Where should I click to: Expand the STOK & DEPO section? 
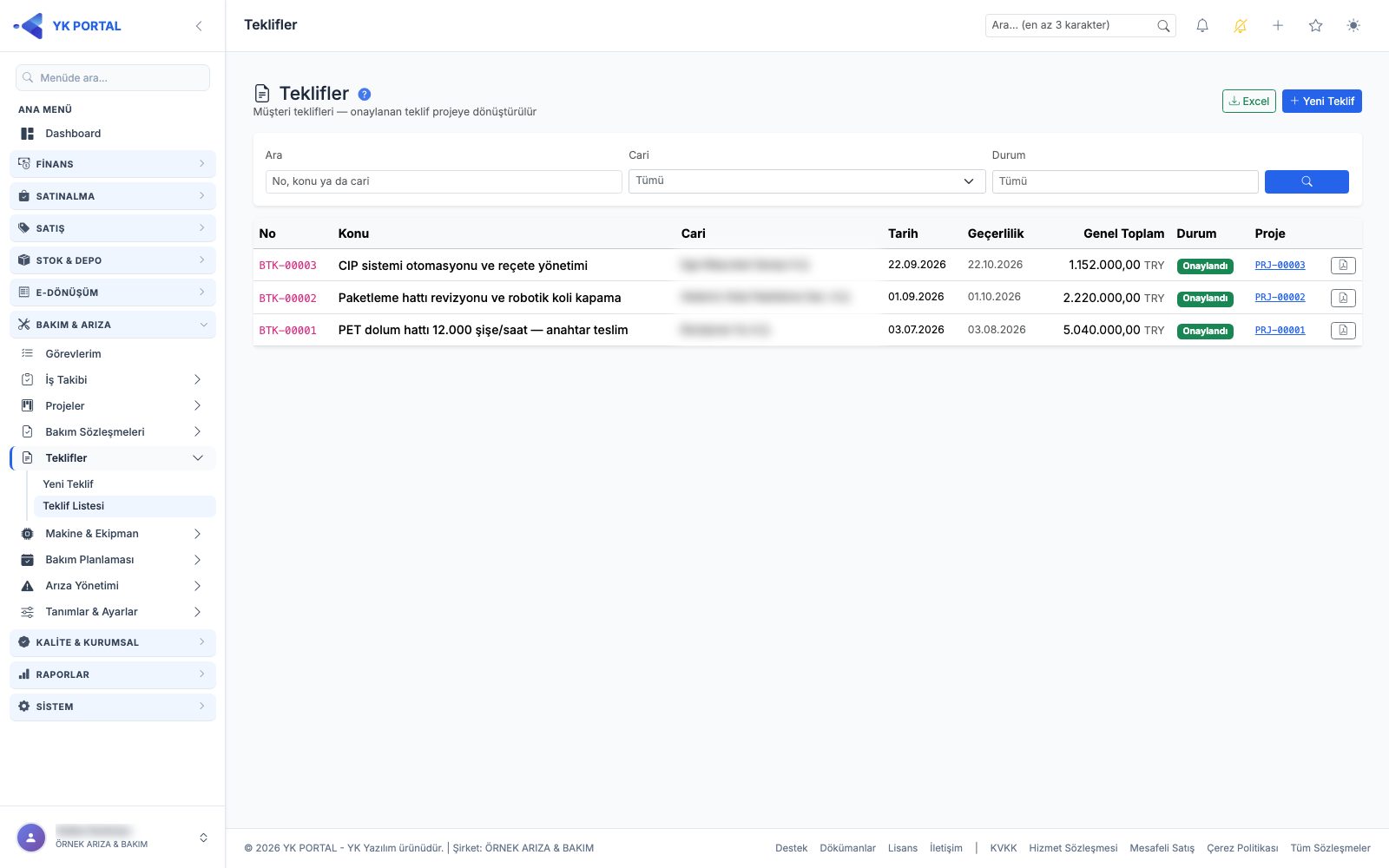tap(113, 260)
